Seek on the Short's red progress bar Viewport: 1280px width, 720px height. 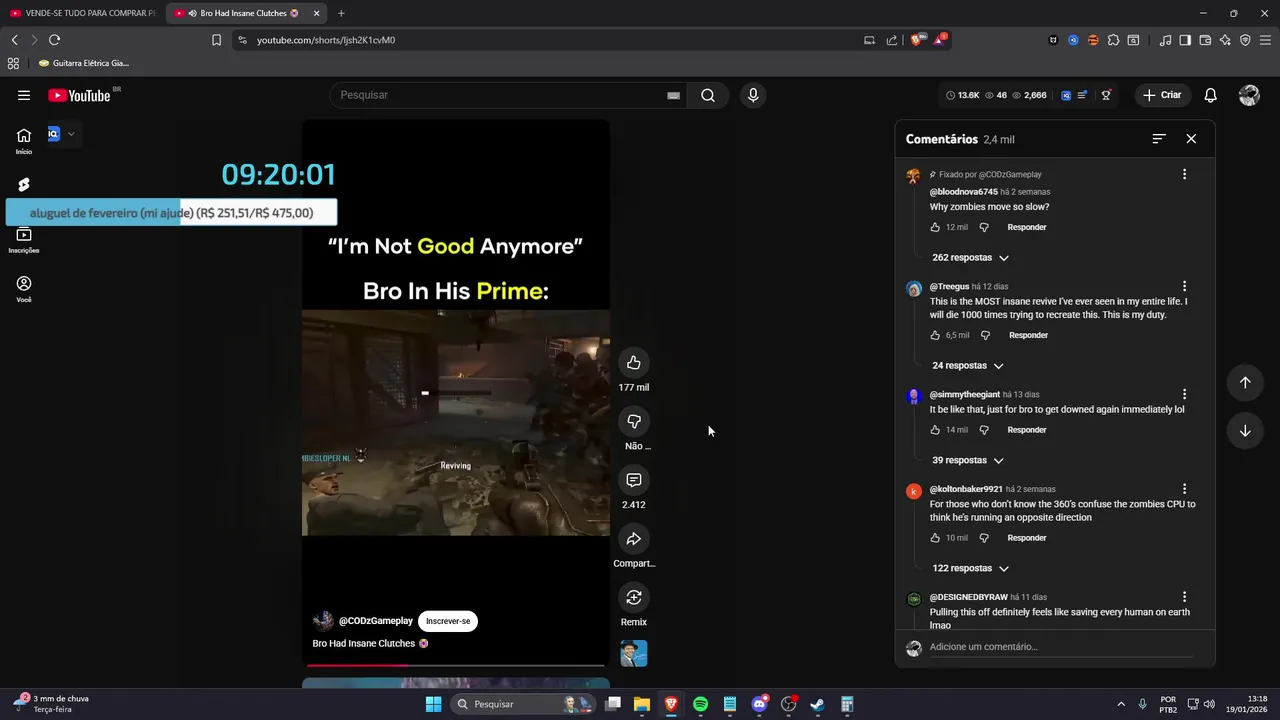point(456,664)
